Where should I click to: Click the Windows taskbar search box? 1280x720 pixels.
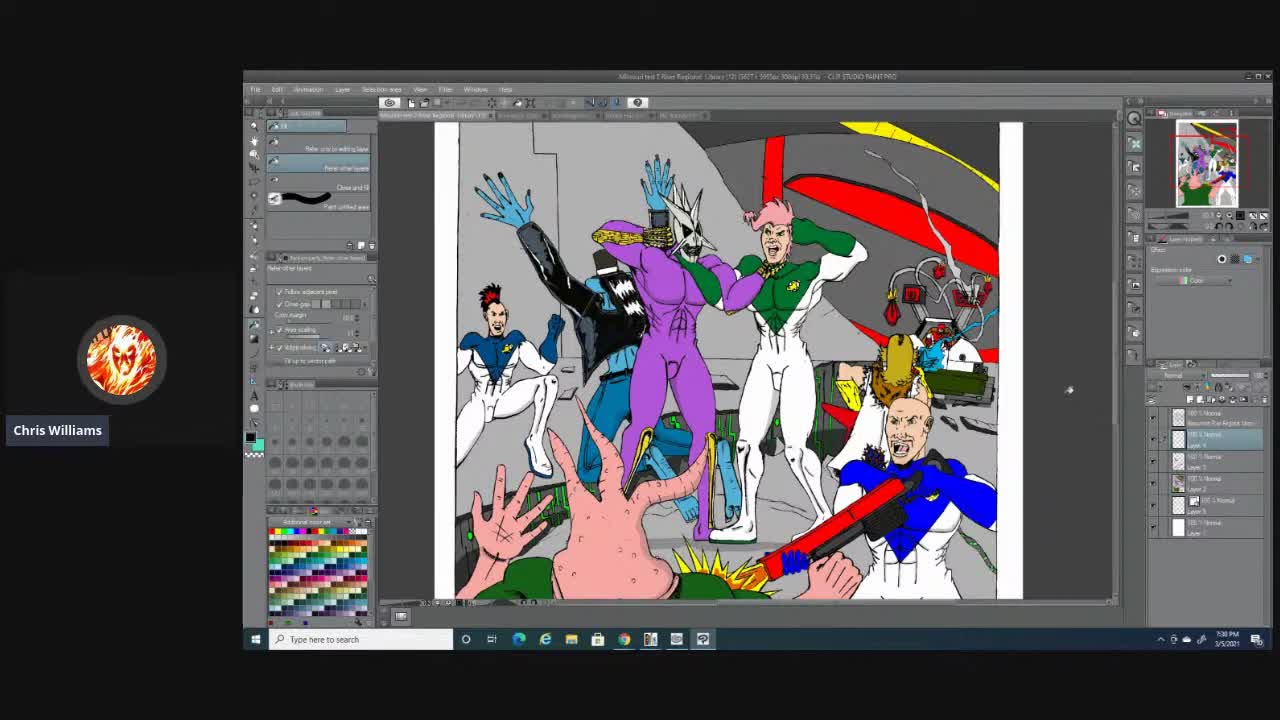[361, 639]
